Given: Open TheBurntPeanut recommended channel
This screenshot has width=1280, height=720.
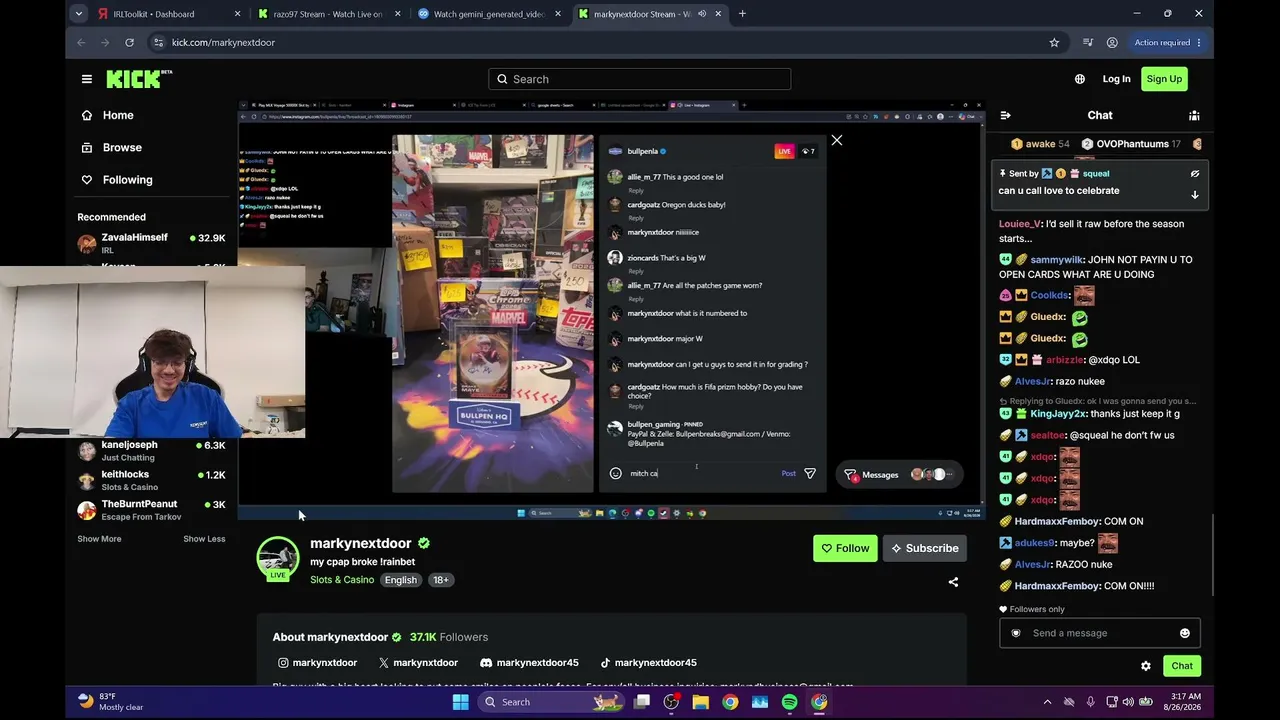Looking at the screenshot, I should pyautogui.click(x=152, y=510).
